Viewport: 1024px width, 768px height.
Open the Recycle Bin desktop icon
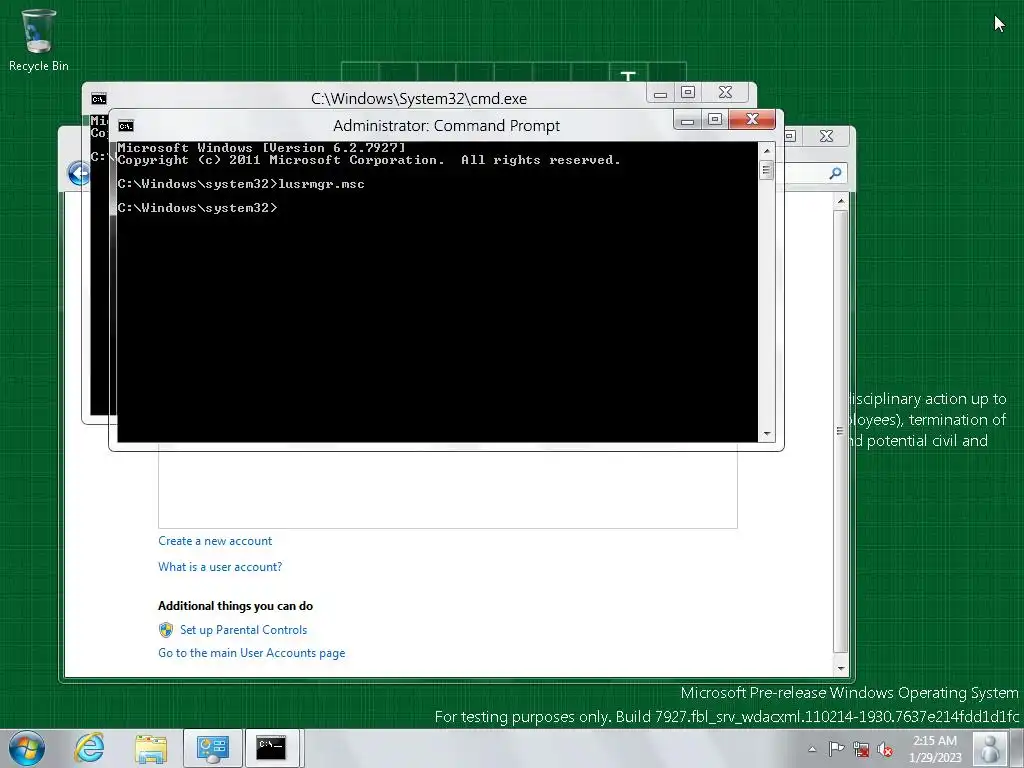[x=38, y=39]
